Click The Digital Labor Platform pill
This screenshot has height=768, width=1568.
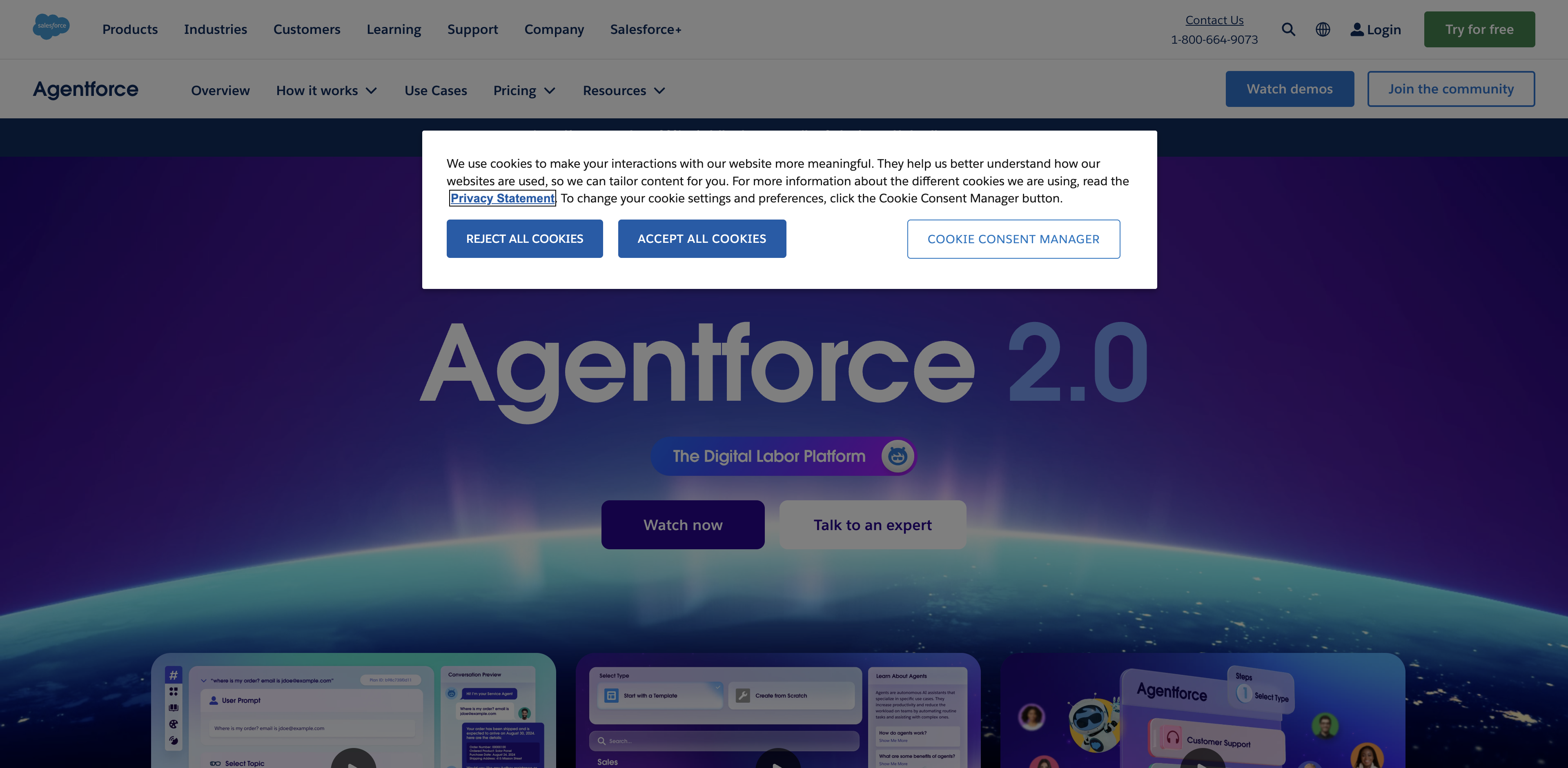(784, 456)
